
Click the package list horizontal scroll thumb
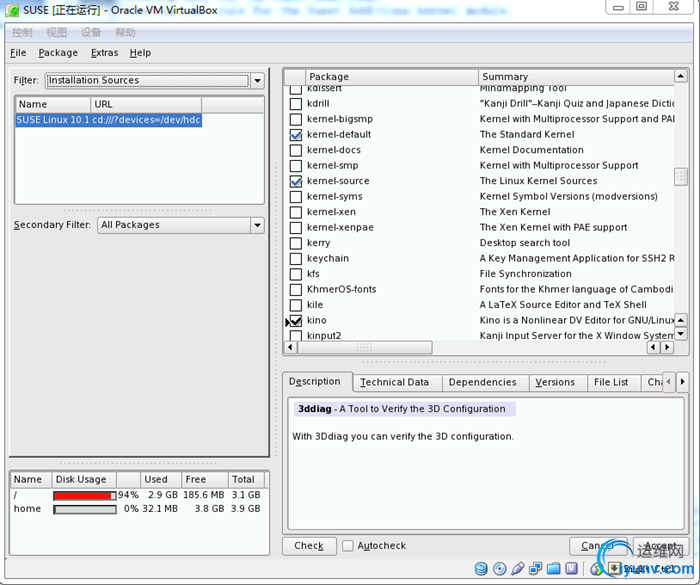tap(365, 347)
